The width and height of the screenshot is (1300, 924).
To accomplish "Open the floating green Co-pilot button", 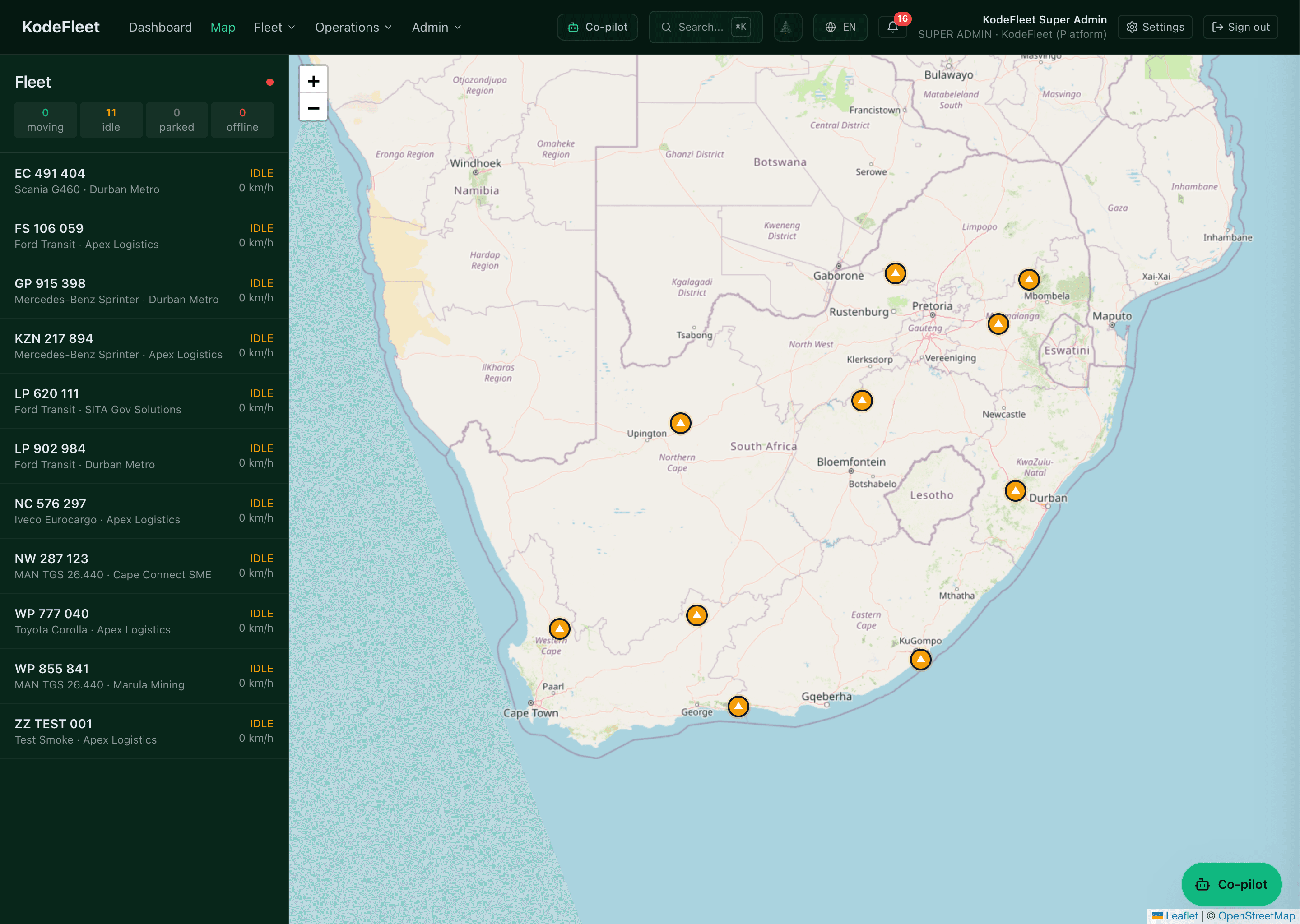I will 1231,884.
